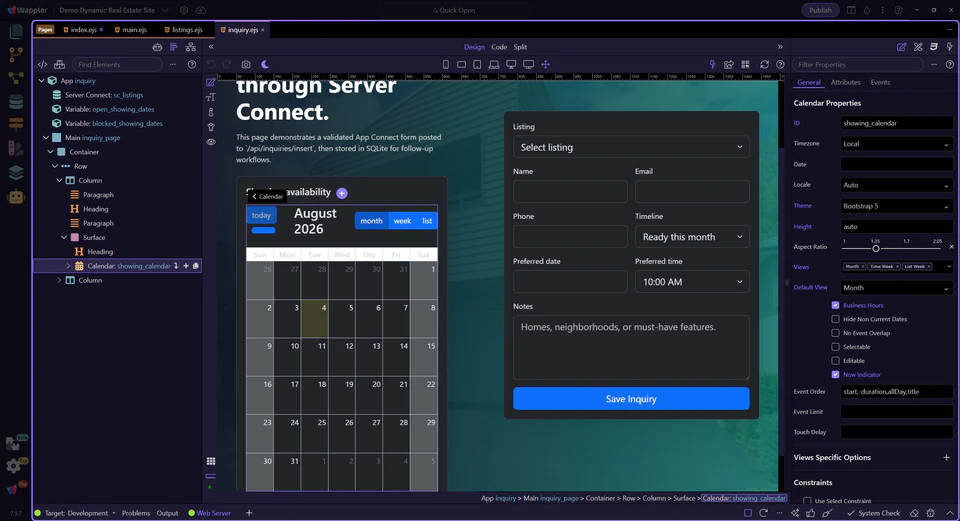
Task: Enable No Event Overlap checkbox
Action: (x=835, y=333)
